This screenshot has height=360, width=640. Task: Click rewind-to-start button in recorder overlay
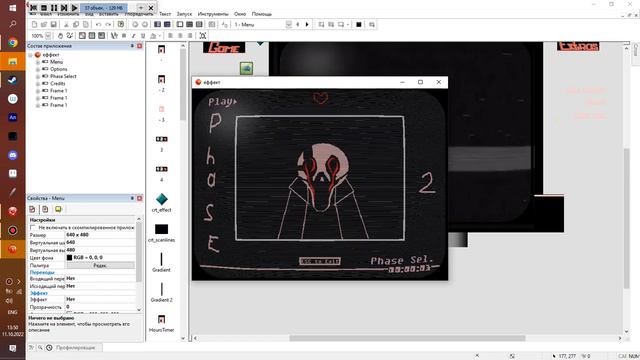[x=33, y=8]
